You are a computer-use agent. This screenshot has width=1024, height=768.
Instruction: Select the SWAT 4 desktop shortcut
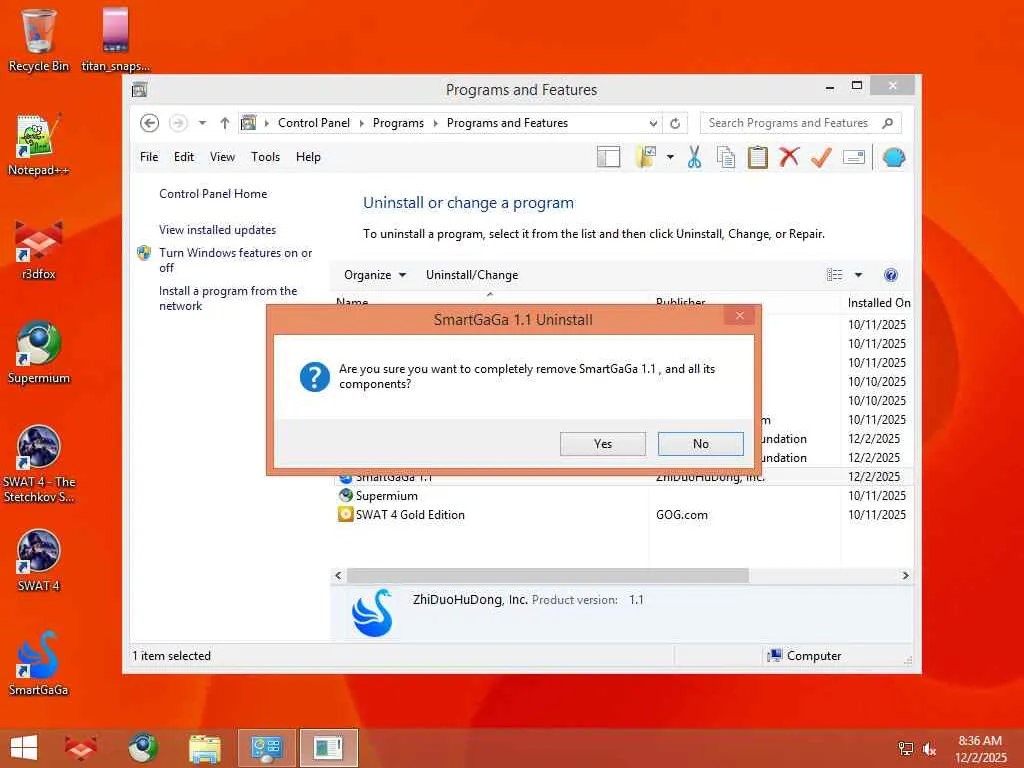point(39,560)
